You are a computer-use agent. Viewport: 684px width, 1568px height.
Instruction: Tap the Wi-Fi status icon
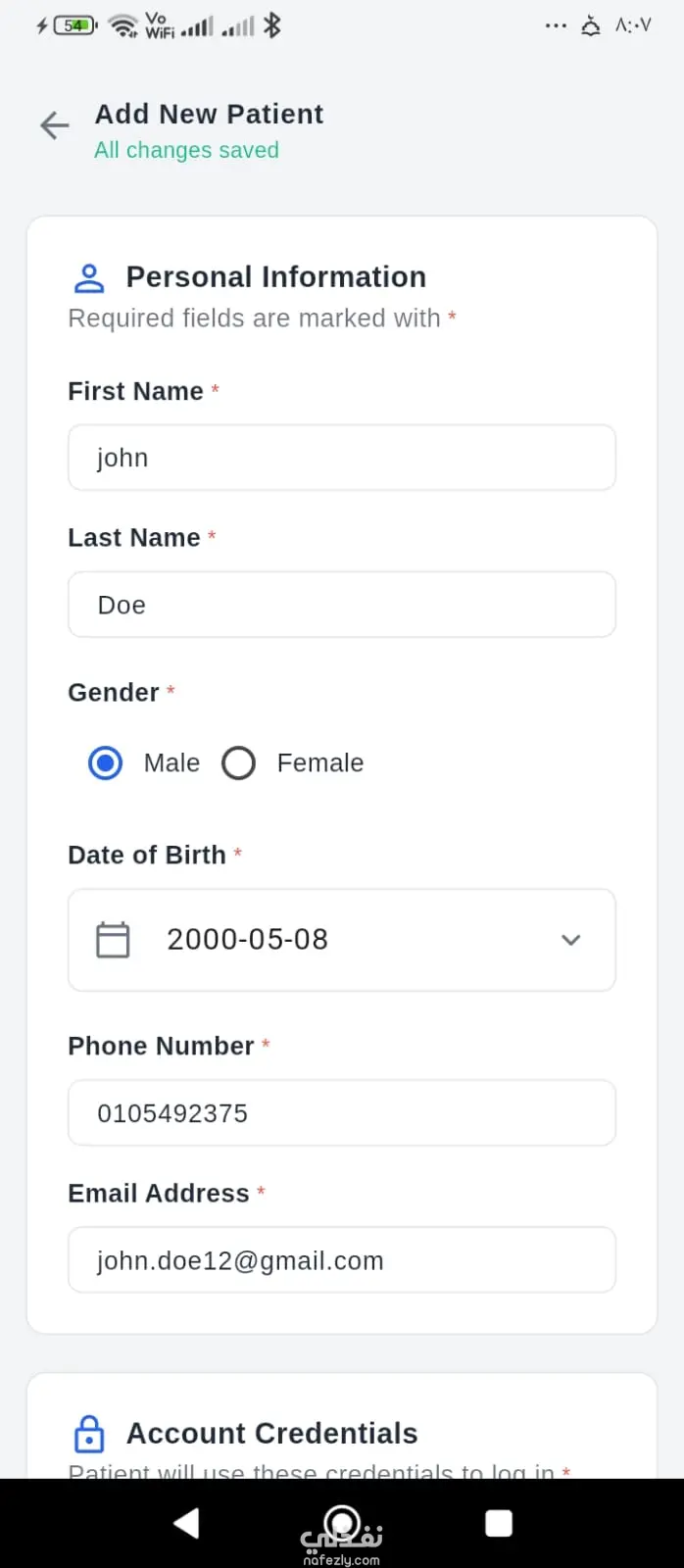click(x=122, y=26)
